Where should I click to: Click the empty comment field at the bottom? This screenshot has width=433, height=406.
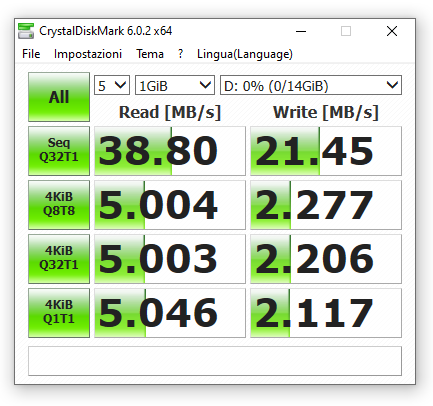(x=215, y=361)
